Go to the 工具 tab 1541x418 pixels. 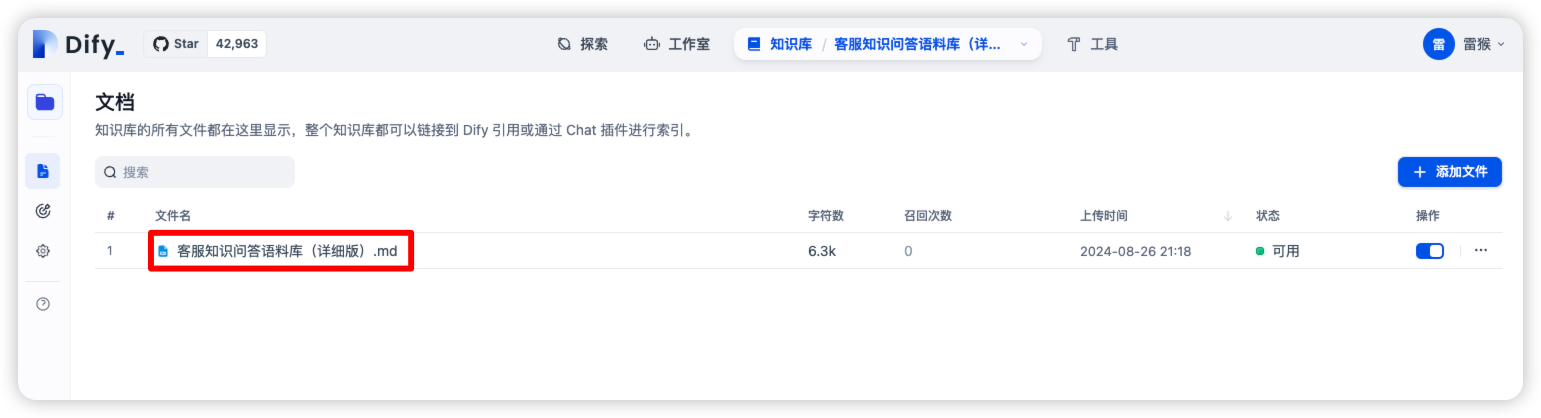pyautogui.click(x=1092, y=44)
